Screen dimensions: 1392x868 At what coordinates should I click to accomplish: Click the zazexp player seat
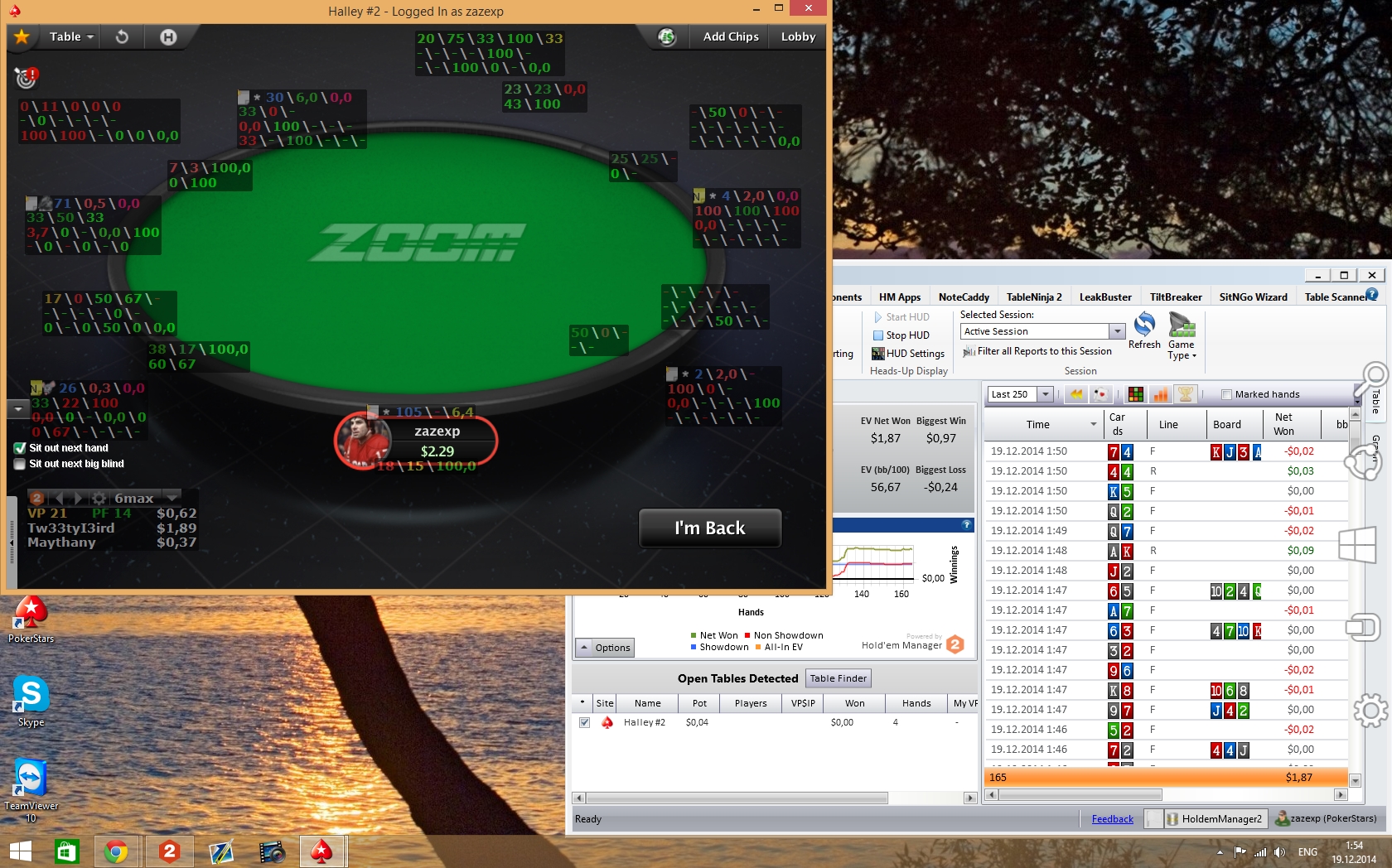tap(416, 441)
